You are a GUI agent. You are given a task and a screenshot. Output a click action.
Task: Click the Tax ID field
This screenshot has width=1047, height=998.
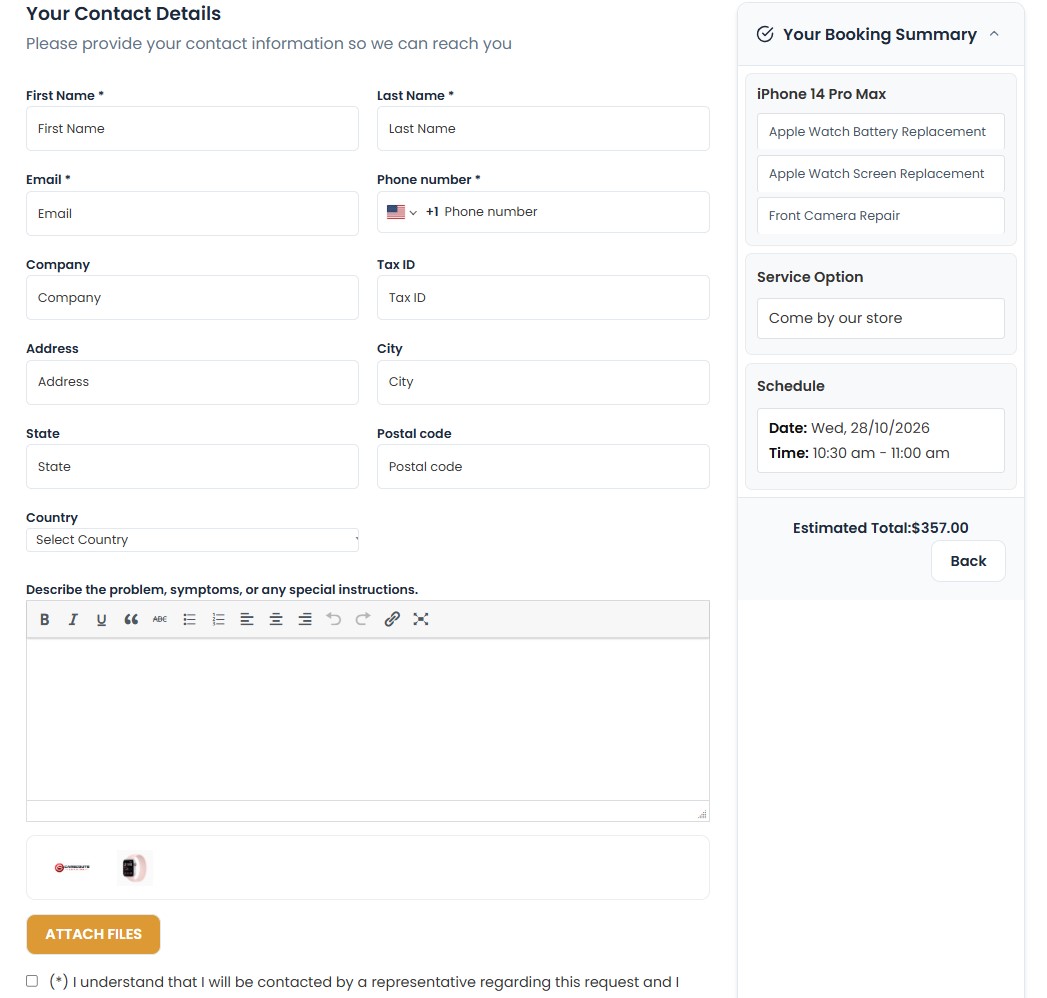tap(544, 298)
